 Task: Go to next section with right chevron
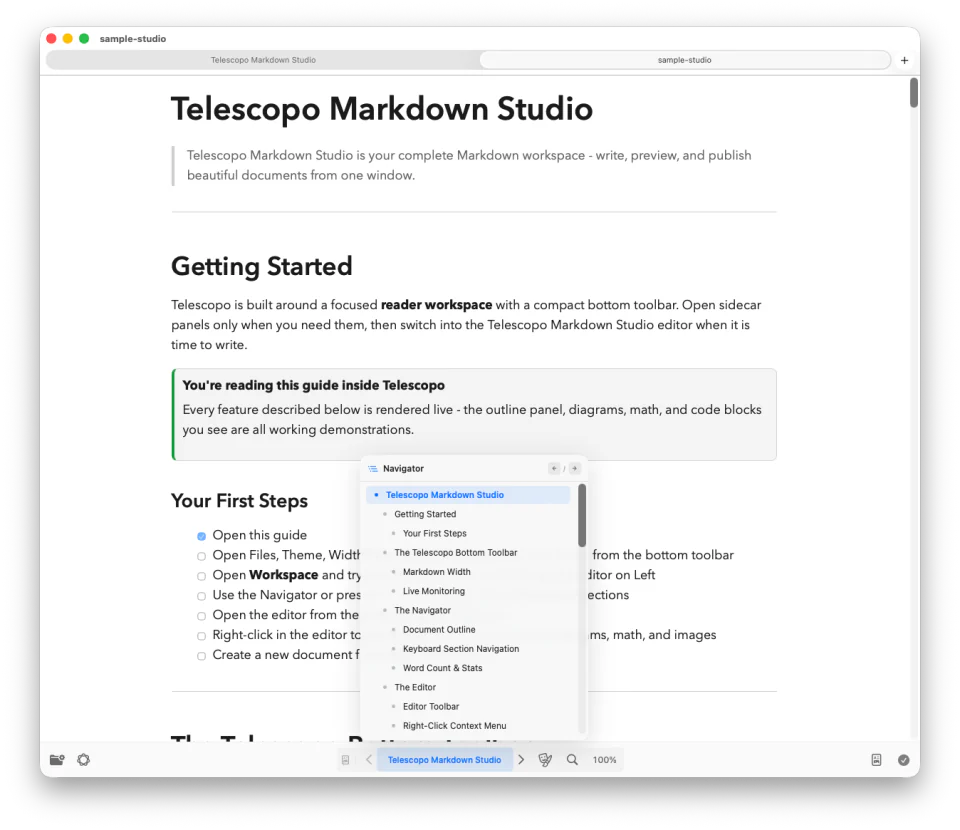(521, 760)
